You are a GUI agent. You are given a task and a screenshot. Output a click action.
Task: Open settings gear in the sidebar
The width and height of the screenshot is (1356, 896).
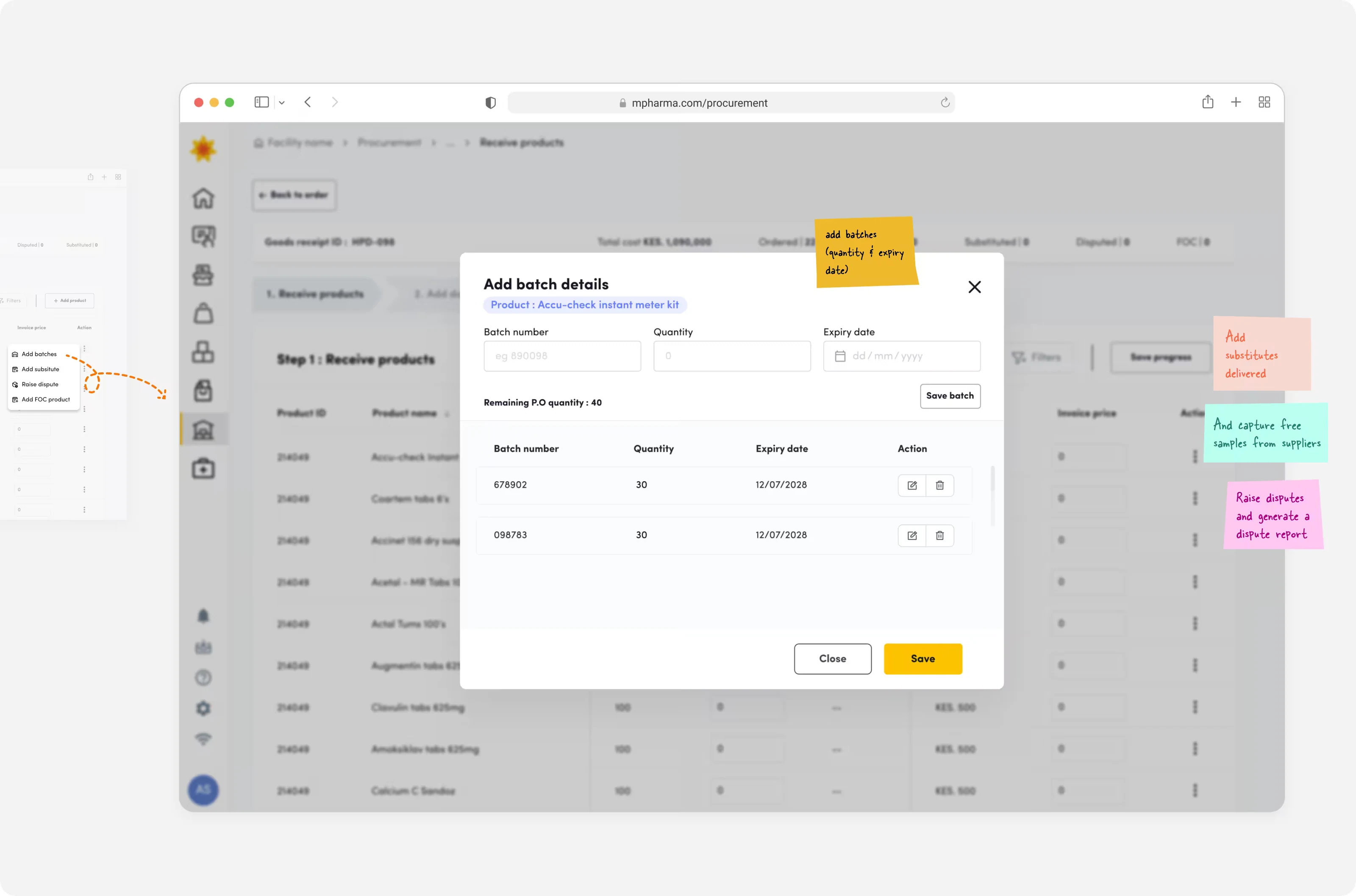(203, 708)
